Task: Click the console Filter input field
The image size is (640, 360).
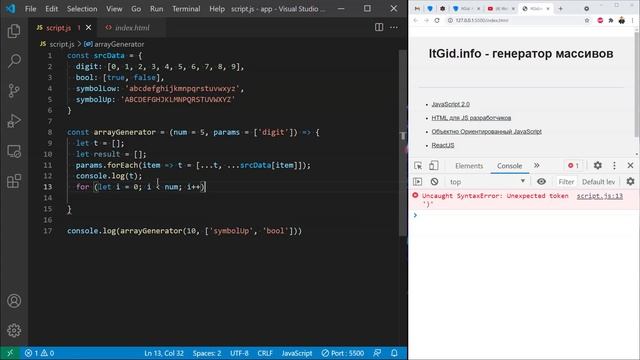Action: pyautogui.click(x=566, y=182)
